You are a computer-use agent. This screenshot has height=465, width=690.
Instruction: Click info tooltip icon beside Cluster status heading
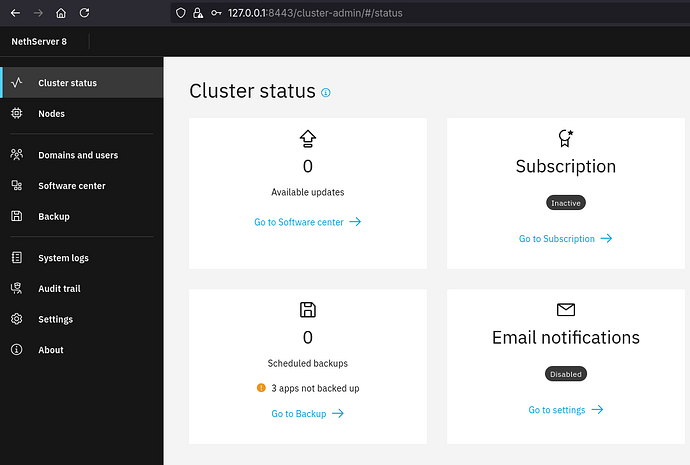pyautogui.click(x=326, y=93)
